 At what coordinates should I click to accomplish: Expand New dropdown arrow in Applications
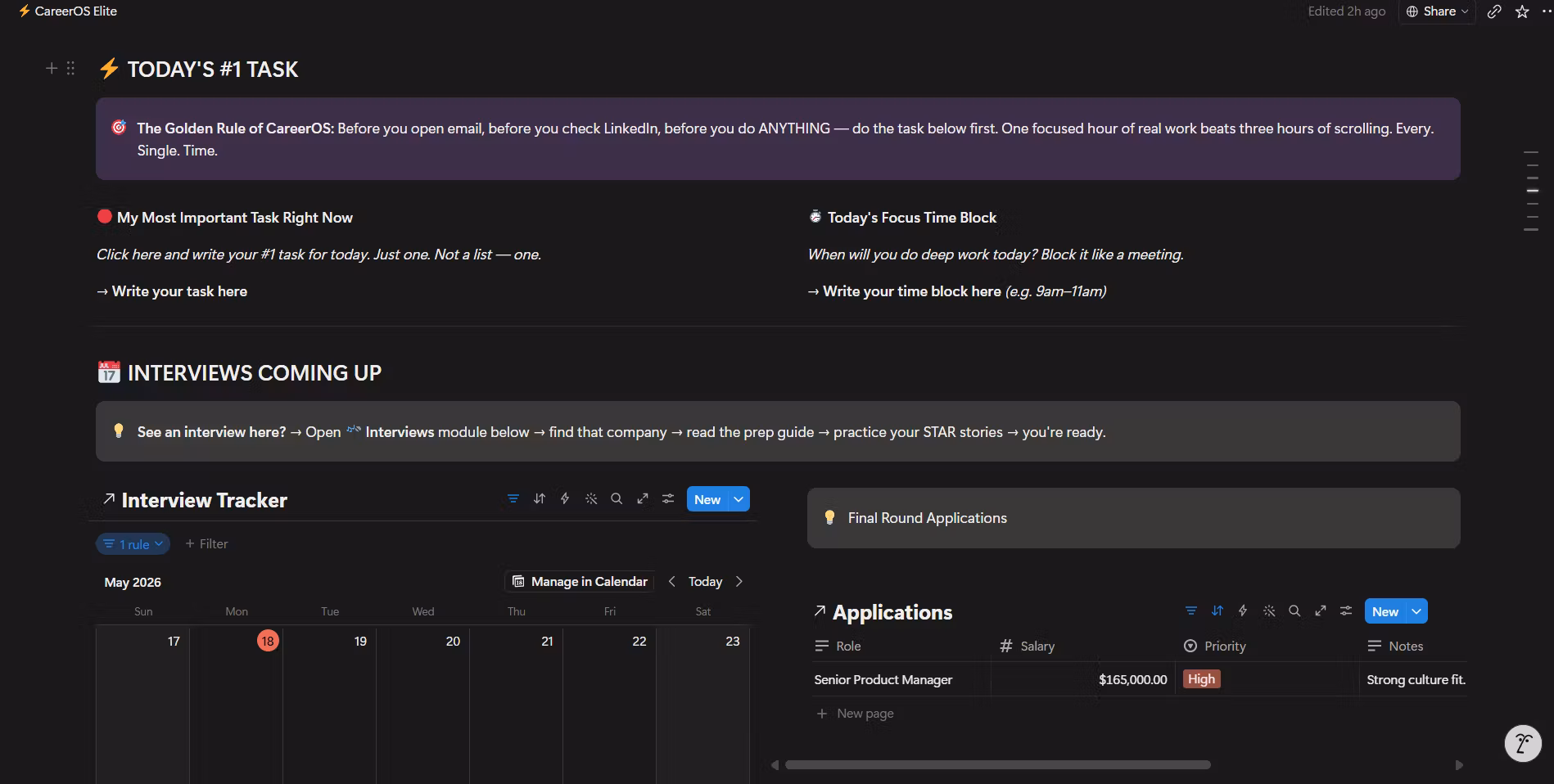click(1417, 611)
